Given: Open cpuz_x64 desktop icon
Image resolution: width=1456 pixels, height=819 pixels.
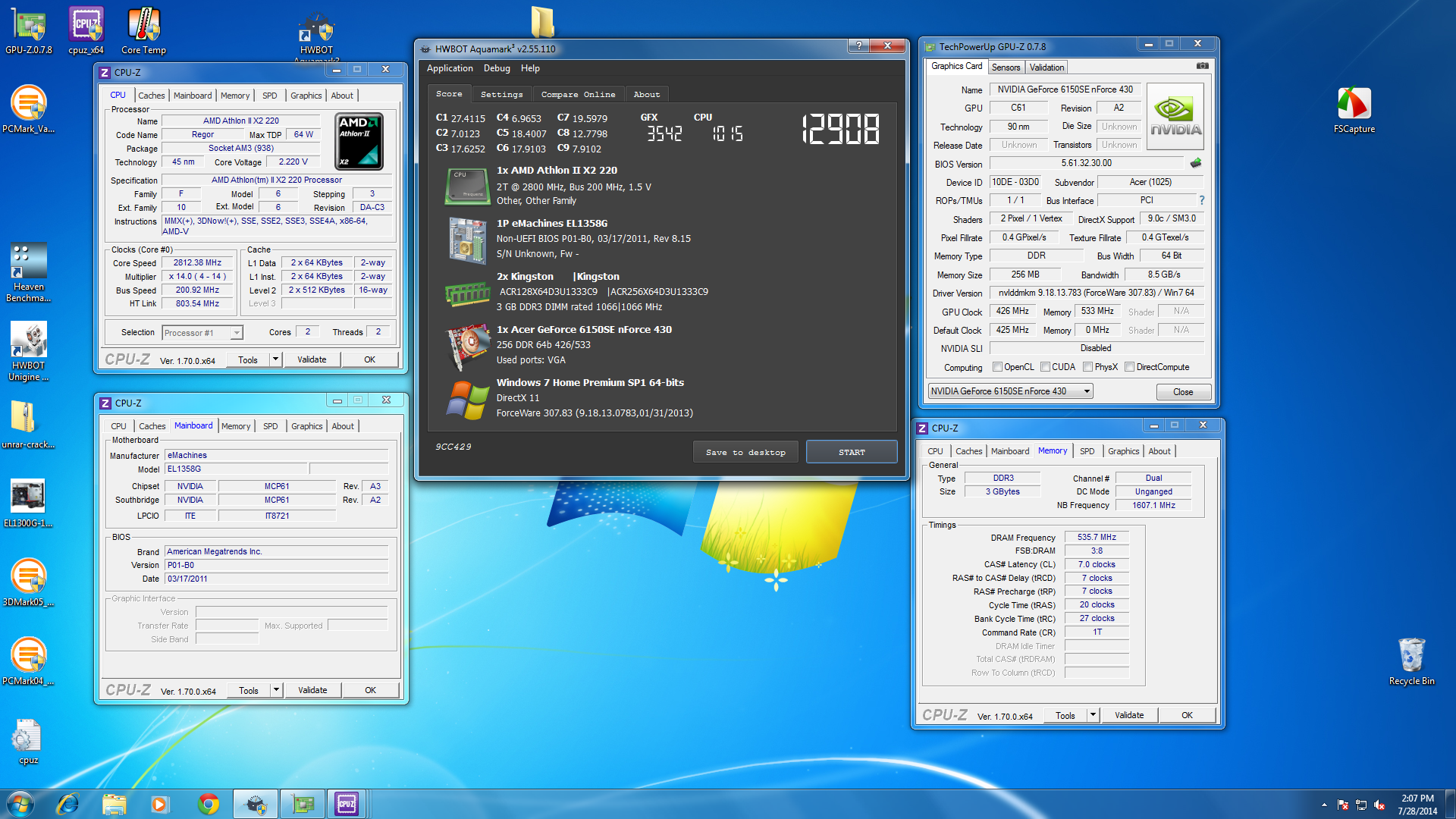Looking at the screenshot, I should pos(86,32).
